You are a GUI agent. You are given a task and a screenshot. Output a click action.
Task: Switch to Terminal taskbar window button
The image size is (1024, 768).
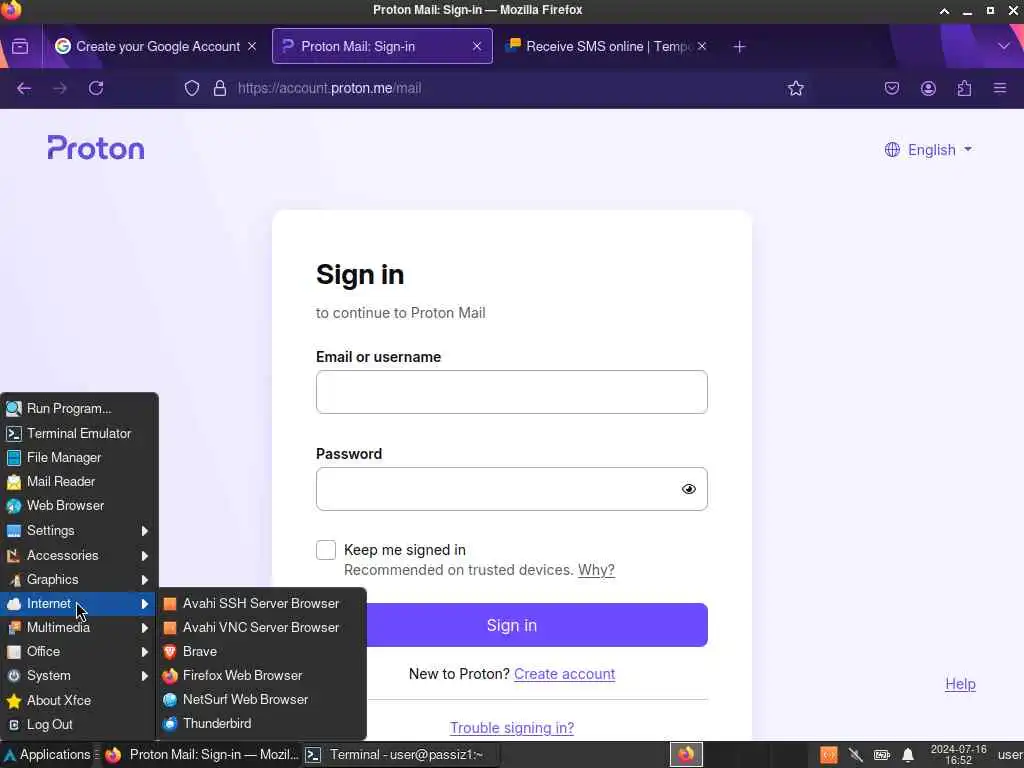398,754
